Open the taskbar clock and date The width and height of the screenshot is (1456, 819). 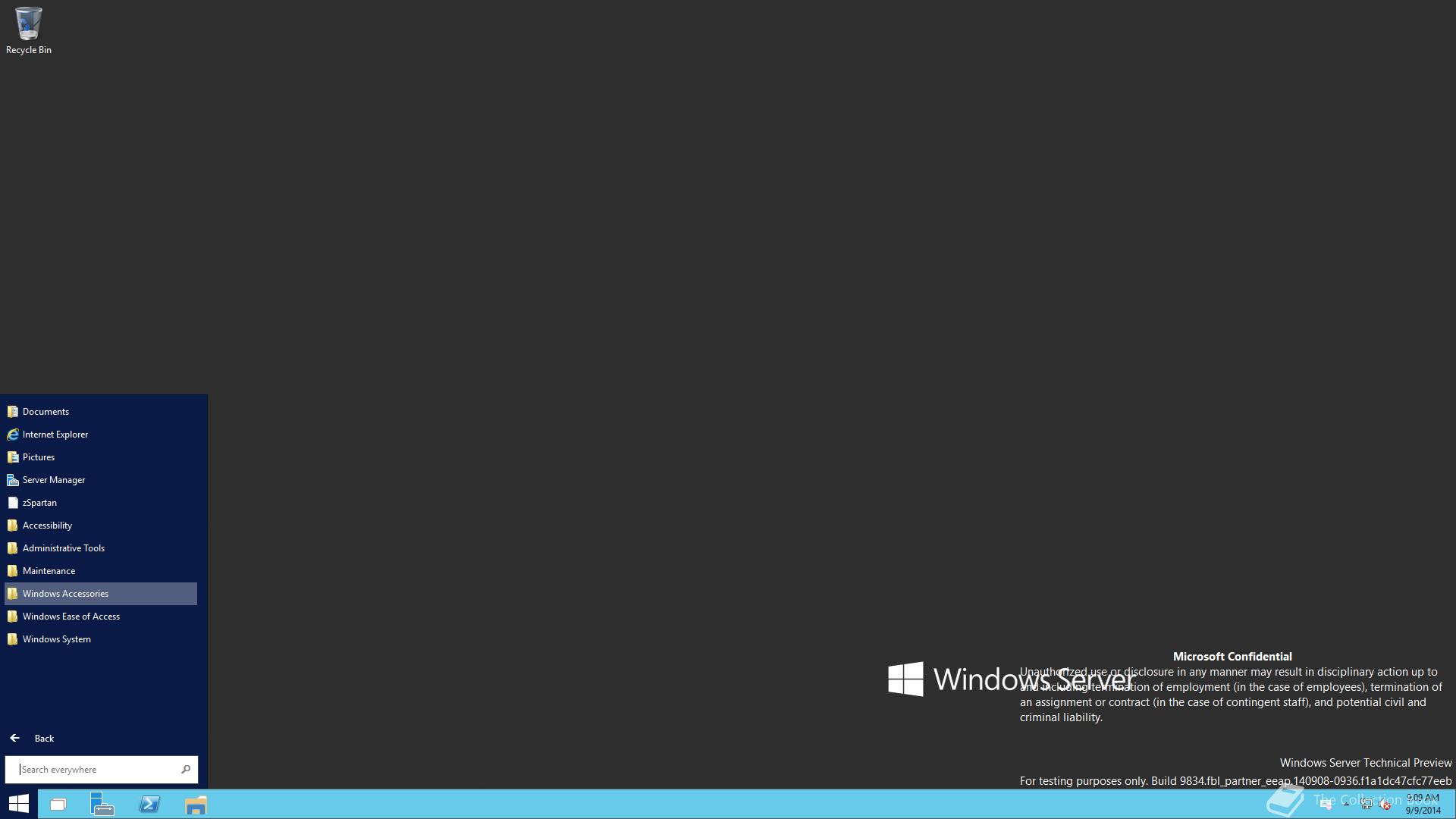point(1423,804)
